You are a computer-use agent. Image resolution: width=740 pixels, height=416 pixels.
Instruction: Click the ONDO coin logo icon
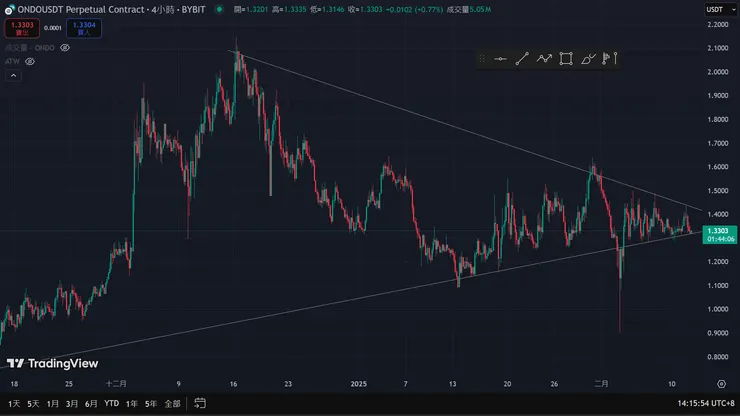click(x=9, y=9)
